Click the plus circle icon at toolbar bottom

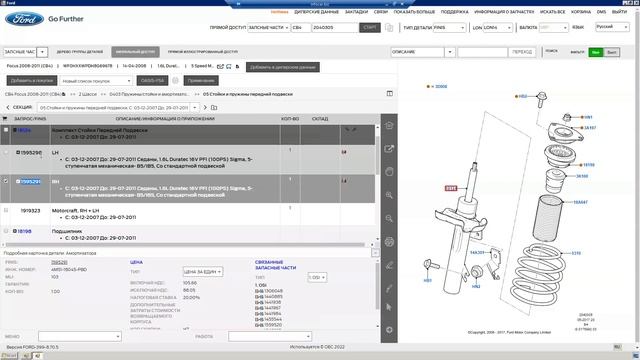(x=389, y=329)
